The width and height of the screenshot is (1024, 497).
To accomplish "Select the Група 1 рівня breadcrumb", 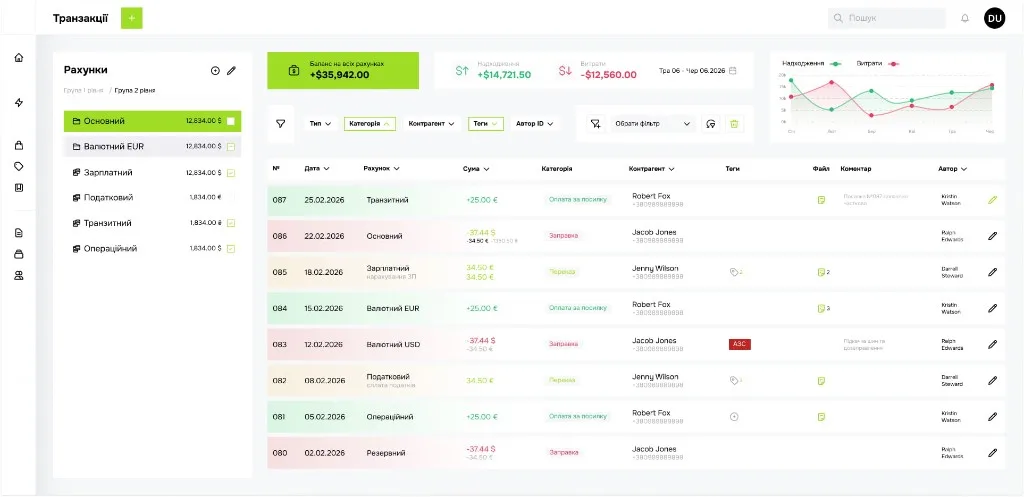I will (84, 90).
